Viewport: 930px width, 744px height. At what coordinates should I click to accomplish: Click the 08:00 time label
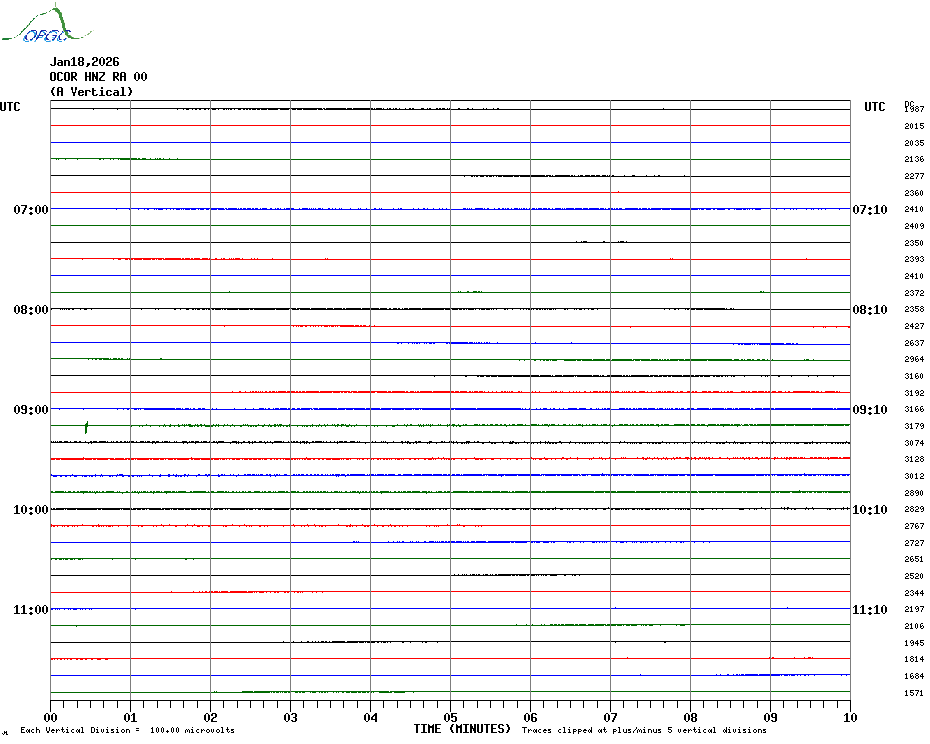pyautogui.click(x=31, y=310)
